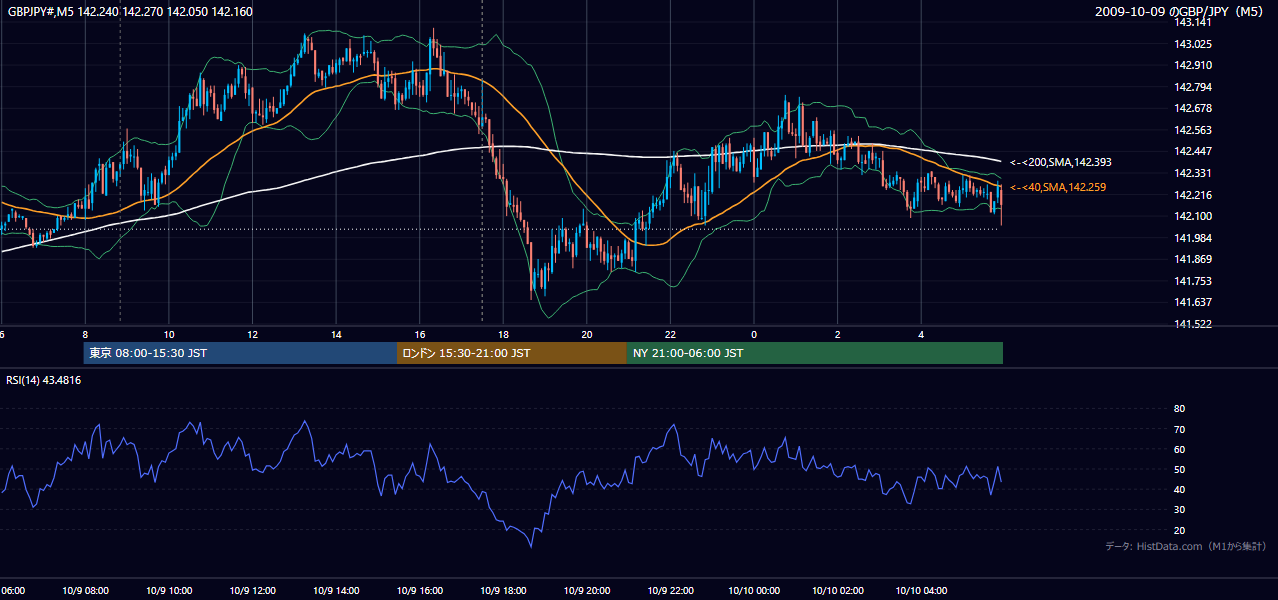Click the RSI(14) 43.4816 indicator label
The image size is (1278, 600).
click(x=44, y=380)
